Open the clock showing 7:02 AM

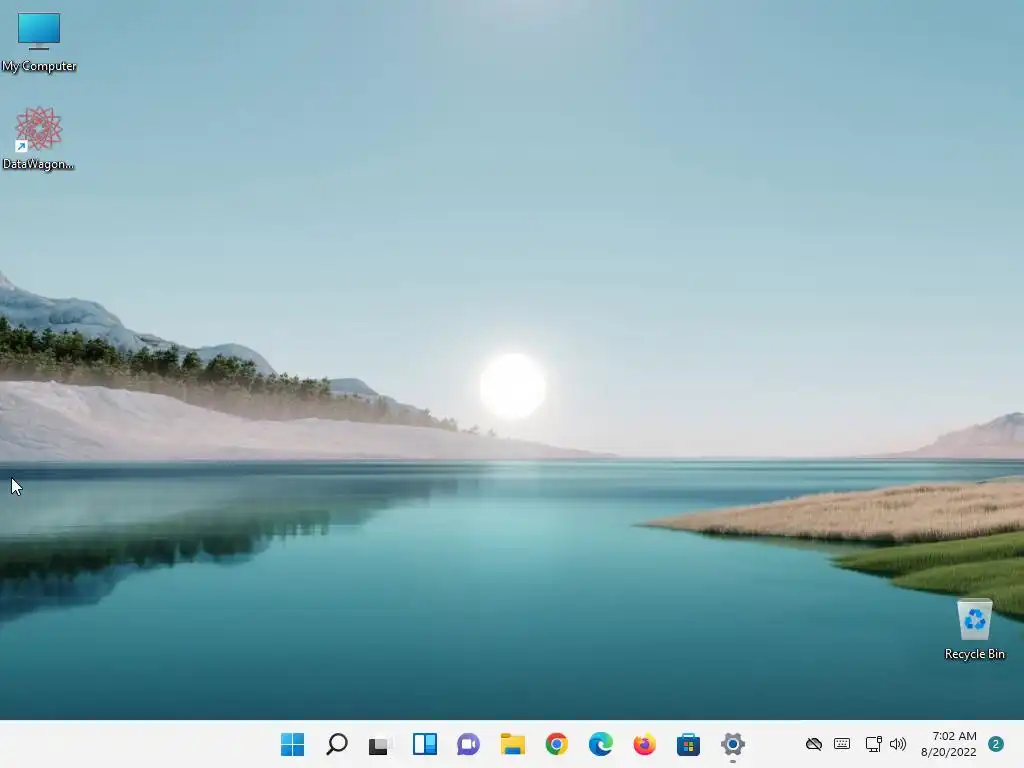(x=954, y=736)
